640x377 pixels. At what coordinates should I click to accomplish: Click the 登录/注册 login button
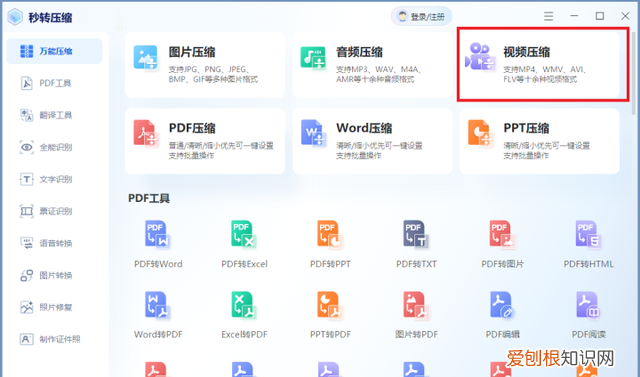(x=421, y=17)
